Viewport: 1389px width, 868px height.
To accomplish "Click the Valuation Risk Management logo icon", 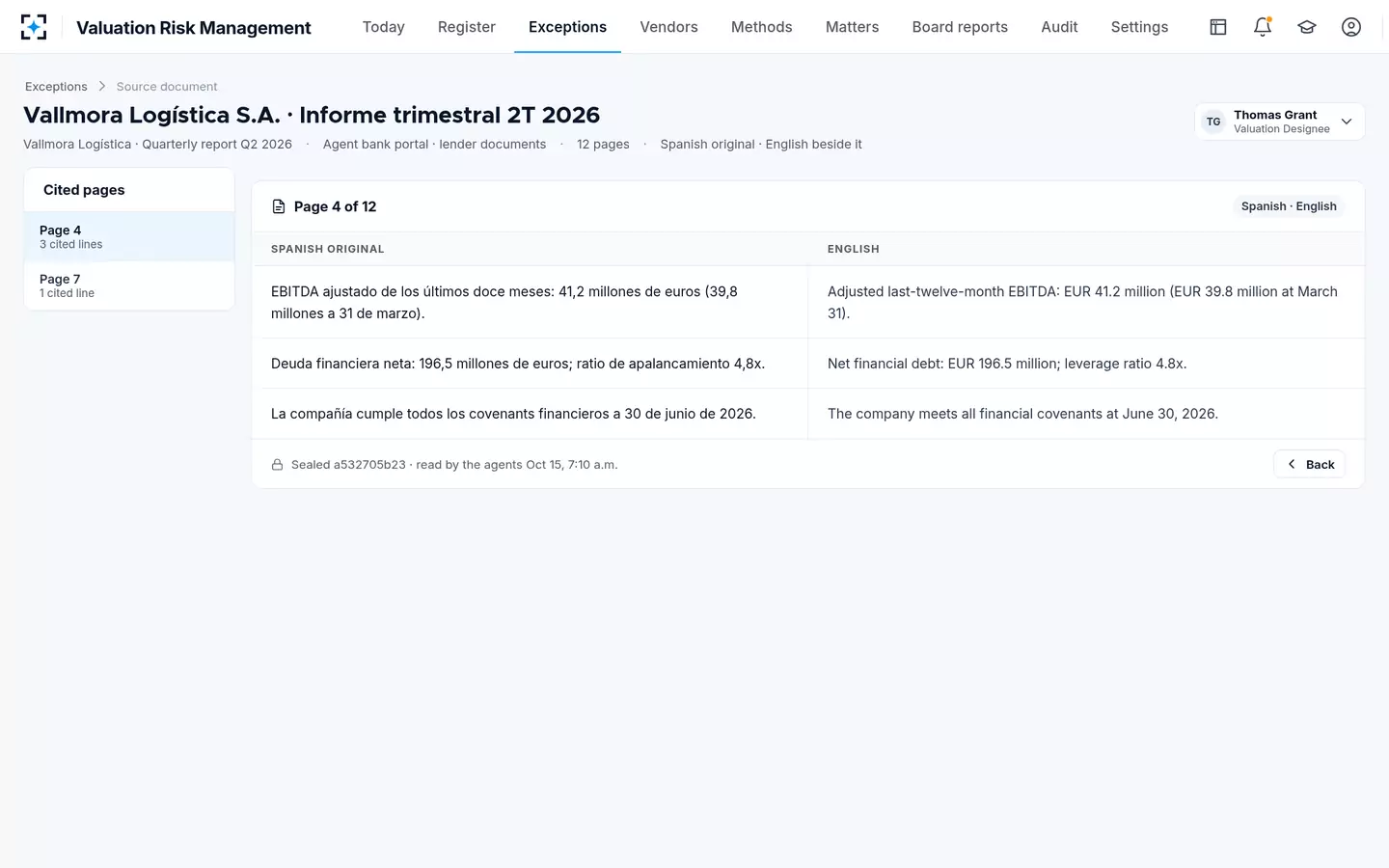I will (34, 27).
